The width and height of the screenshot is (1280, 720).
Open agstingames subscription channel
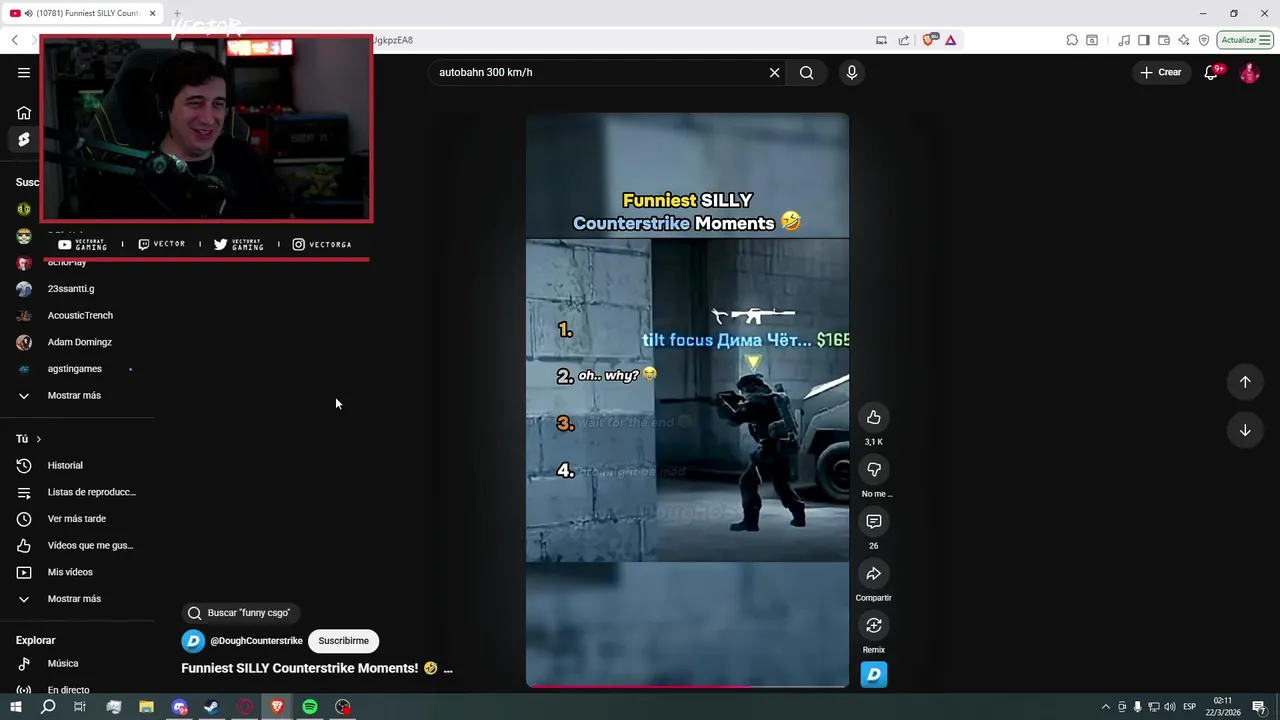pos(77,369)
